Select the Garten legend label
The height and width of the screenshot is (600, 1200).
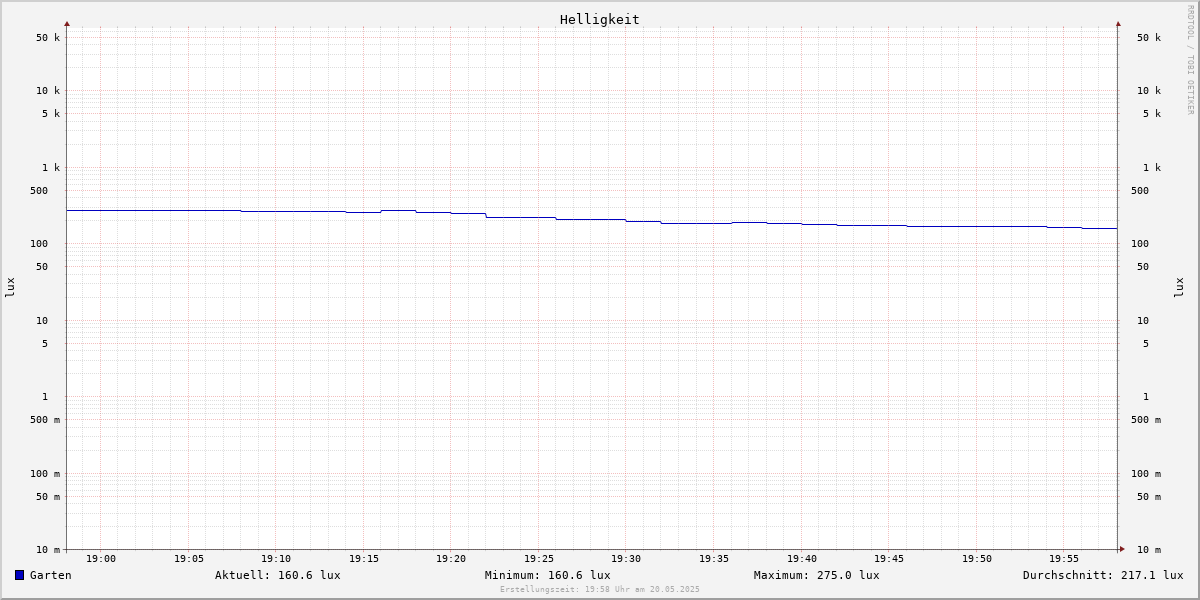click(x=51, y=575)
